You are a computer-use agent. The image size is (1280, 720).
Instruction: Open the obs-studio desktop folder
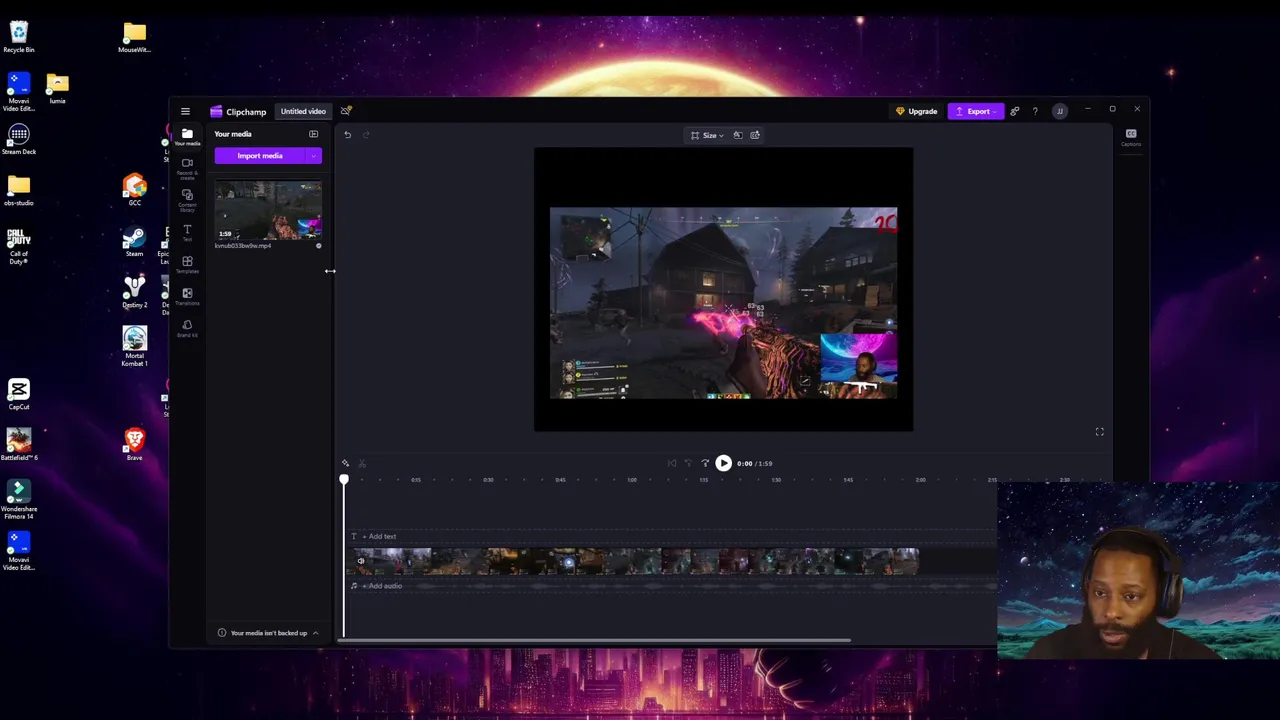point(19,190)
